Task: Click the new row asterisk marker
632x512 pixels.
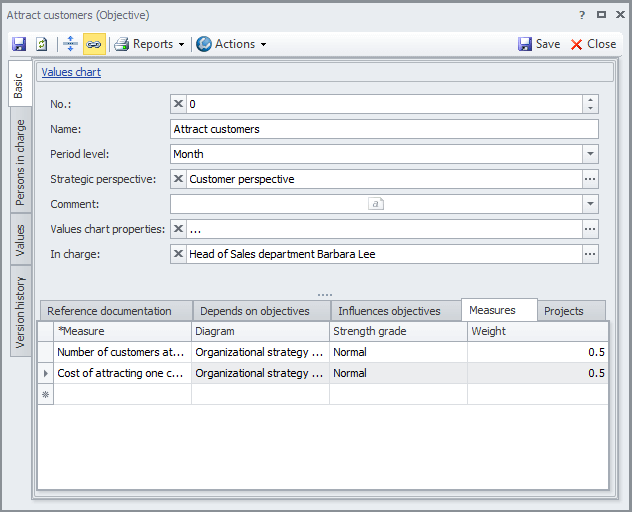Action: tap(46, 394)
